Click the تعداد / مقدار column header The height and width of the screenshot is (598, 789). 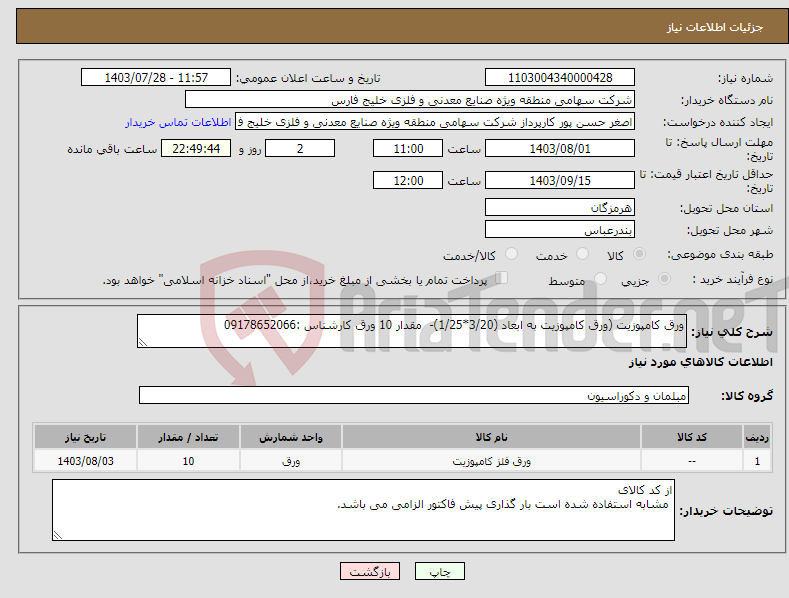(x=188, y=437)
